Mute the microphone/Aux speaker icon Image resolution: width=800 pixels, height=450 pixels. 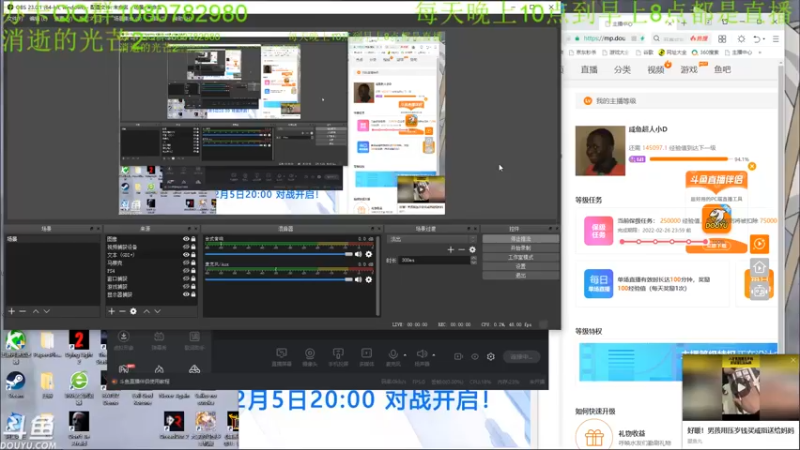tap(358, 280)
